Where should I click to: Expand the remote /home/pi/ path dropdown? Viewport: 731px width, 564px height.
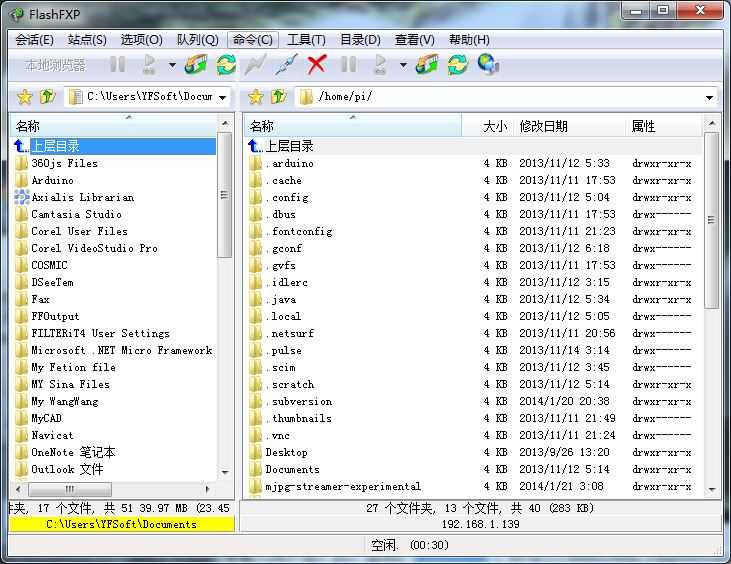(709, 97)
